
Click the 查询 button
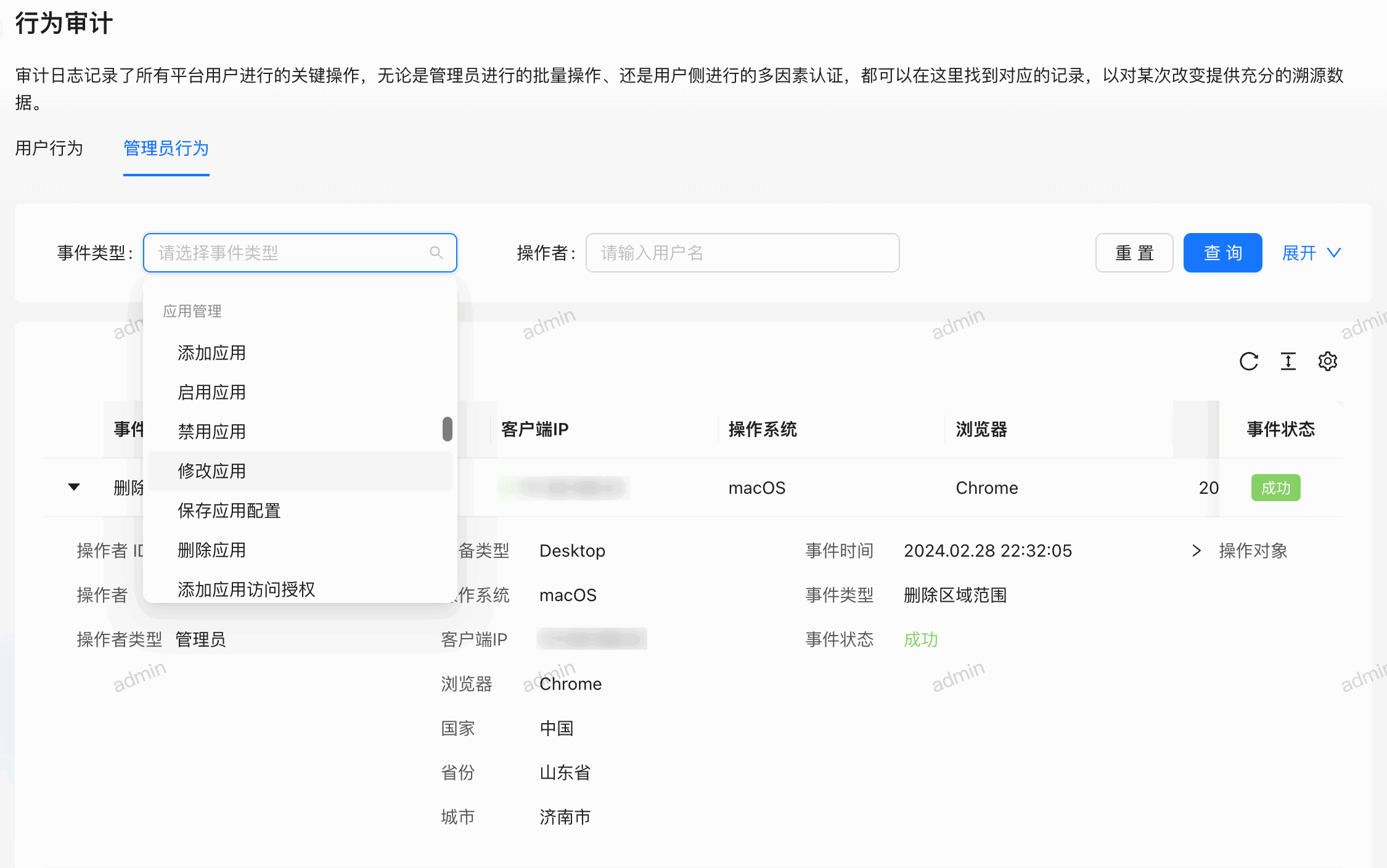[x=1222, y=253]
